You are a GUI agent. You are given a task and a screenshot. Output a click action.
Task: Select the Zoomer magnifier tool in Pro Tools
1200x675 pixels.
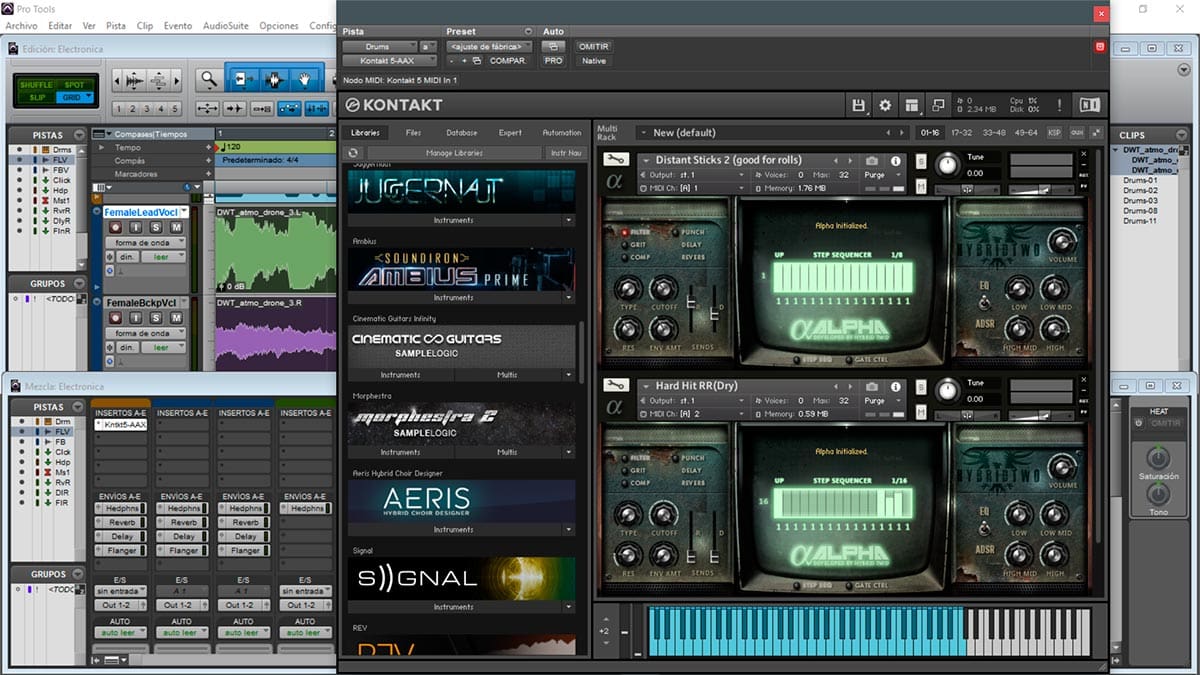(x=208, y=79)
